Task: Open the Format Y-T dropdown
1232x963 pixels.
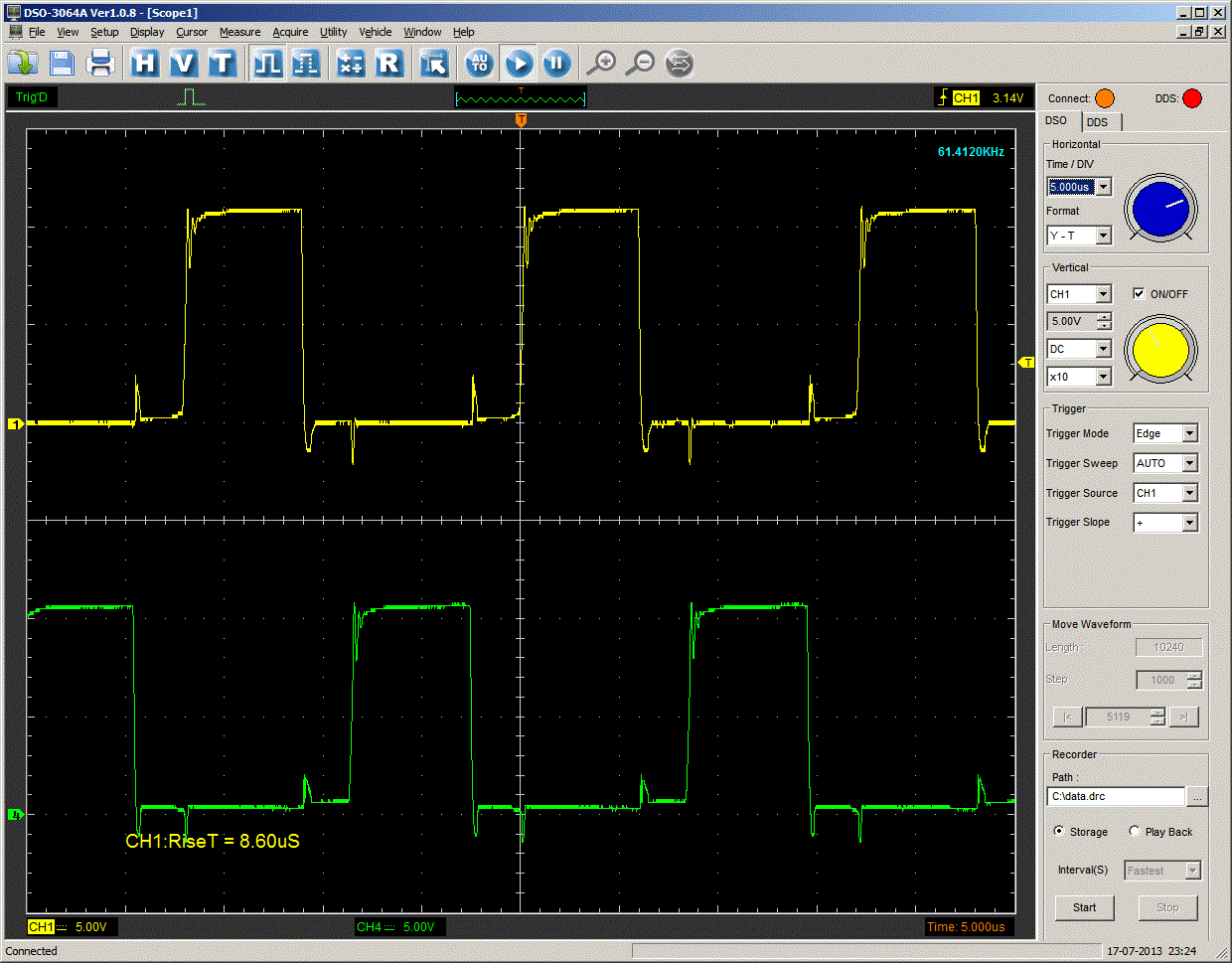Action: pos(1104,236)
